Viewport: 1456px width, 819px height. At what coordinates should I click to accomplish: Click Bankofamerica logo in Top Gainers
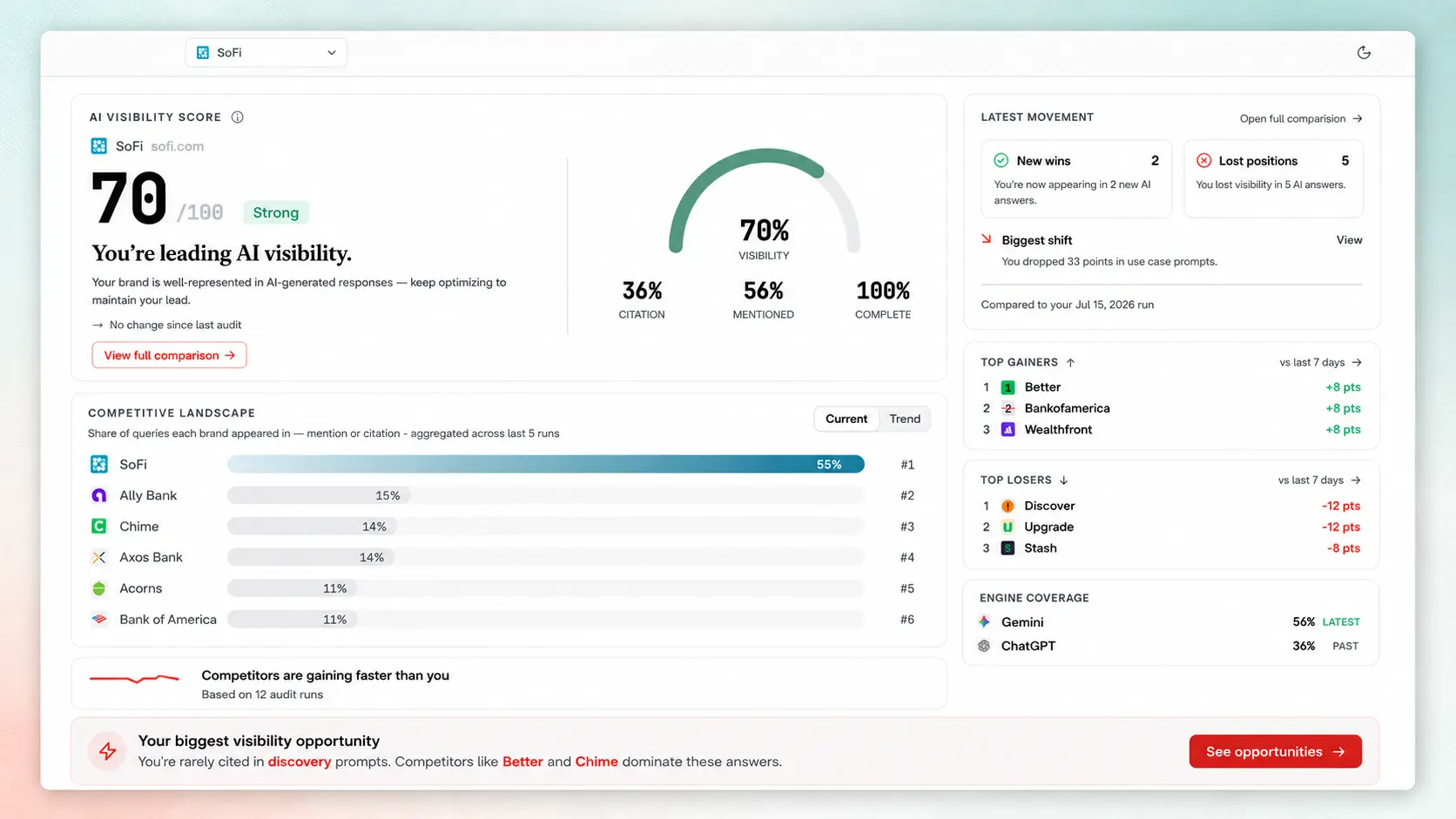(x=1008, y=408)
